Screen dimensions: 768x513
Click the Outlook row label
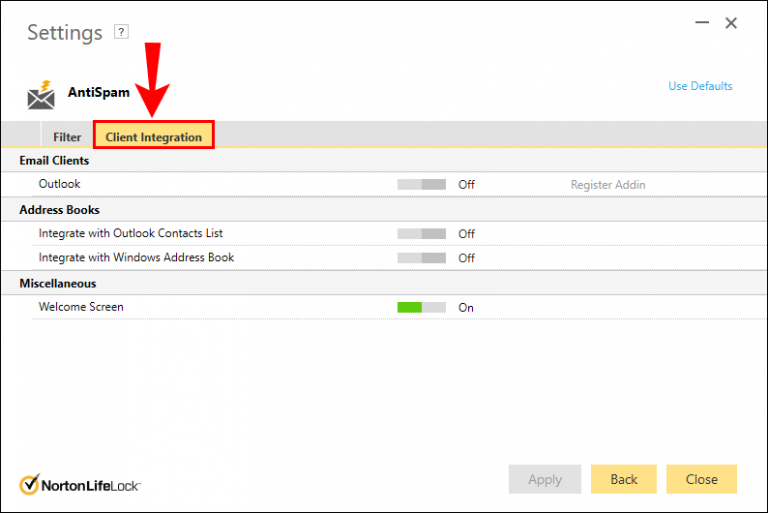tap(59, 184)
